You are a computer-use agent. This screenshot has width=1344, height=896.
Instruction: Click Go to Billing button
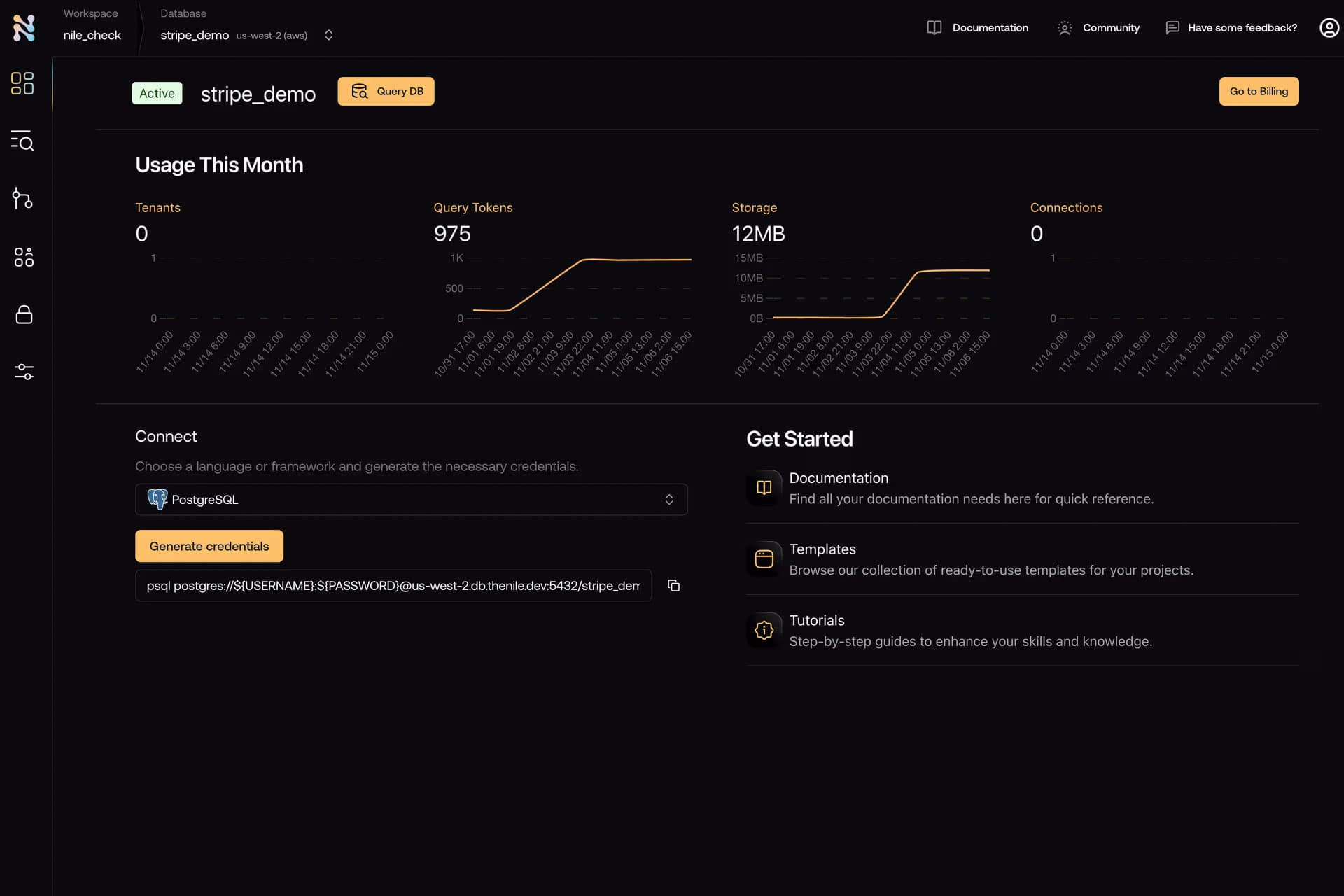click(x=1258, y=92)
